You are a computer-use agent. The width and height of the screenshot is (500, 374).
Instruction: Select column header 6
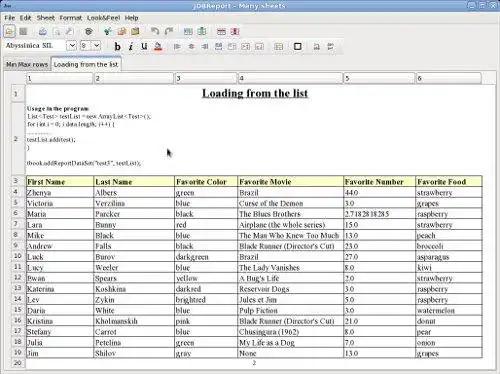pos(449,78)
